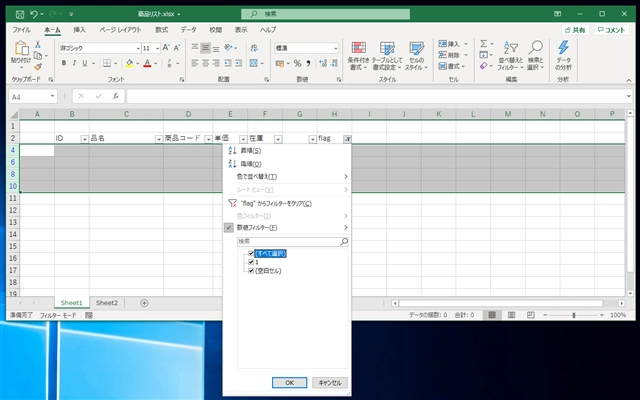Switch to the ページレイアウト tab
Screen dimensions: 640x400
120,30
